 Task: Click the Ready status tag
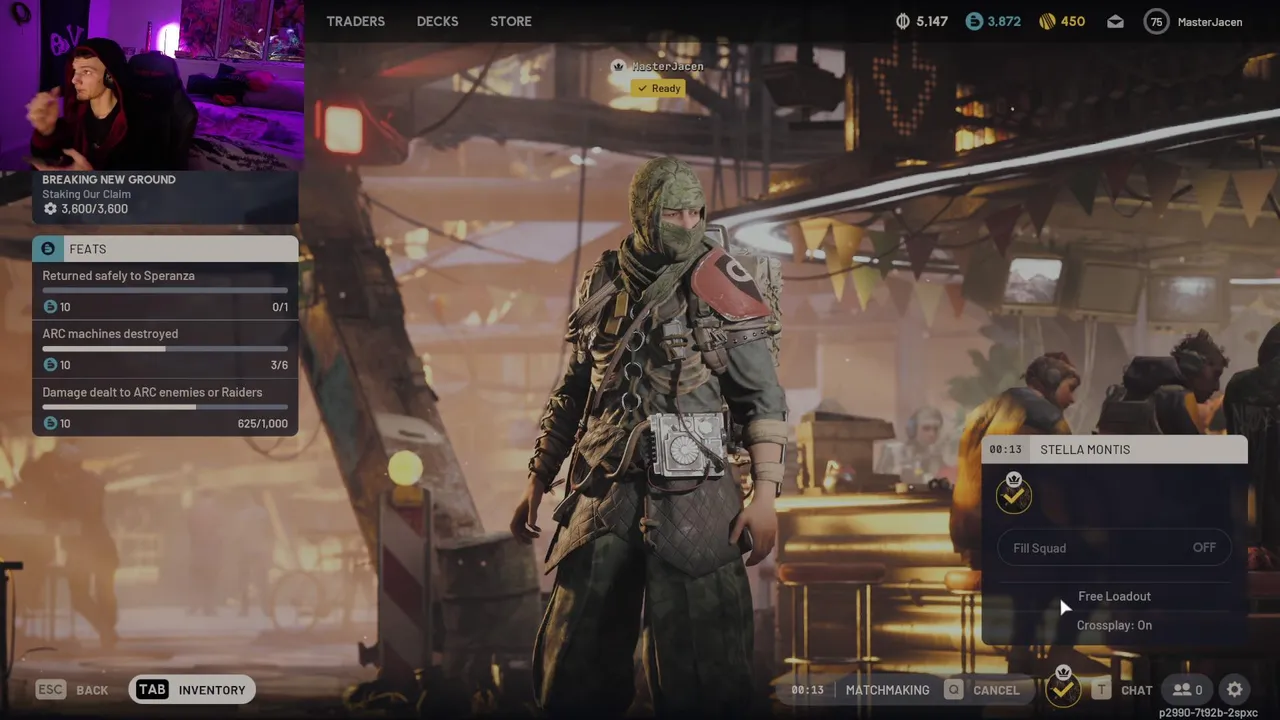(x=658, y=88)
